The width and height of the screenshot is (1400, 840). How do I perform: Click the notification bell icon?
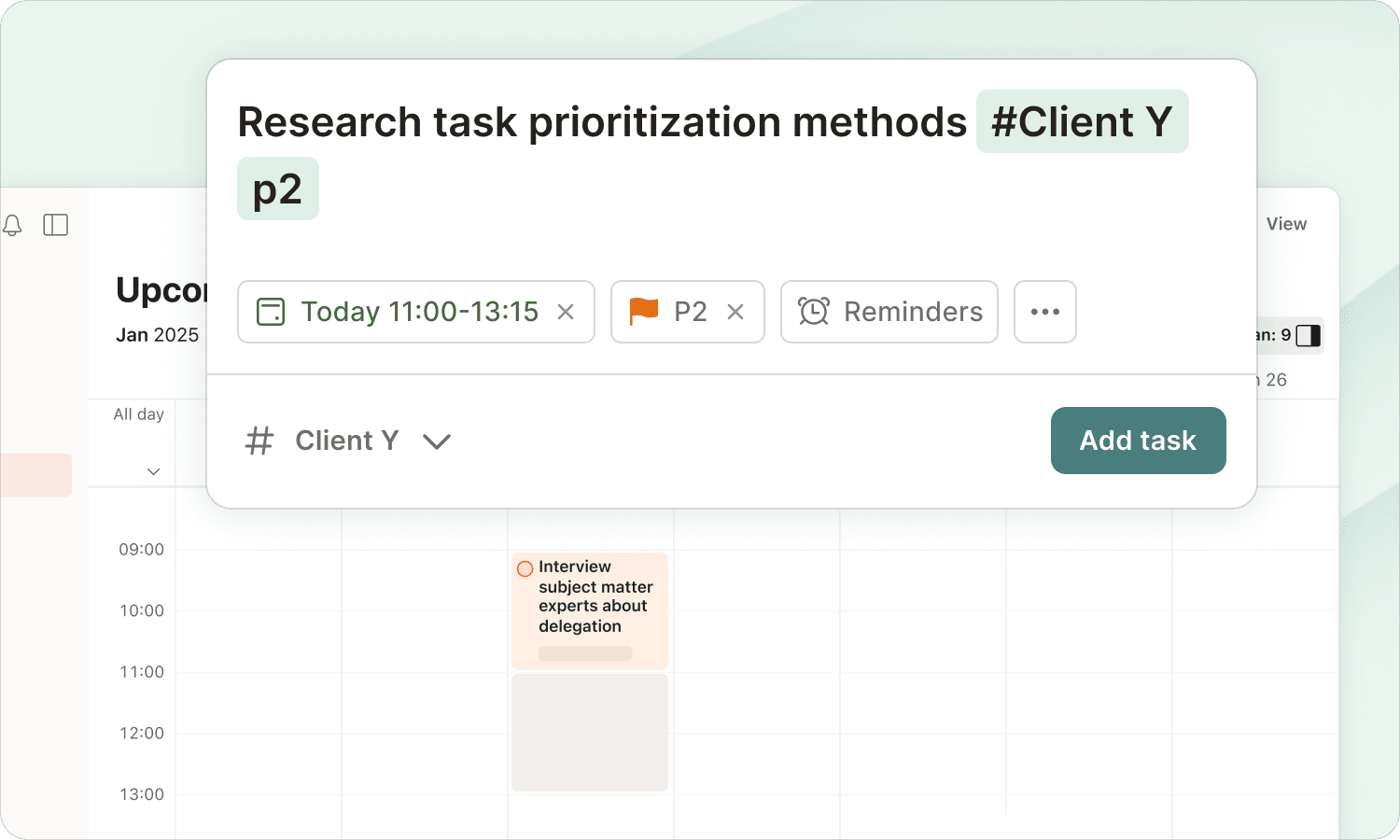click(x=13, y=225)
